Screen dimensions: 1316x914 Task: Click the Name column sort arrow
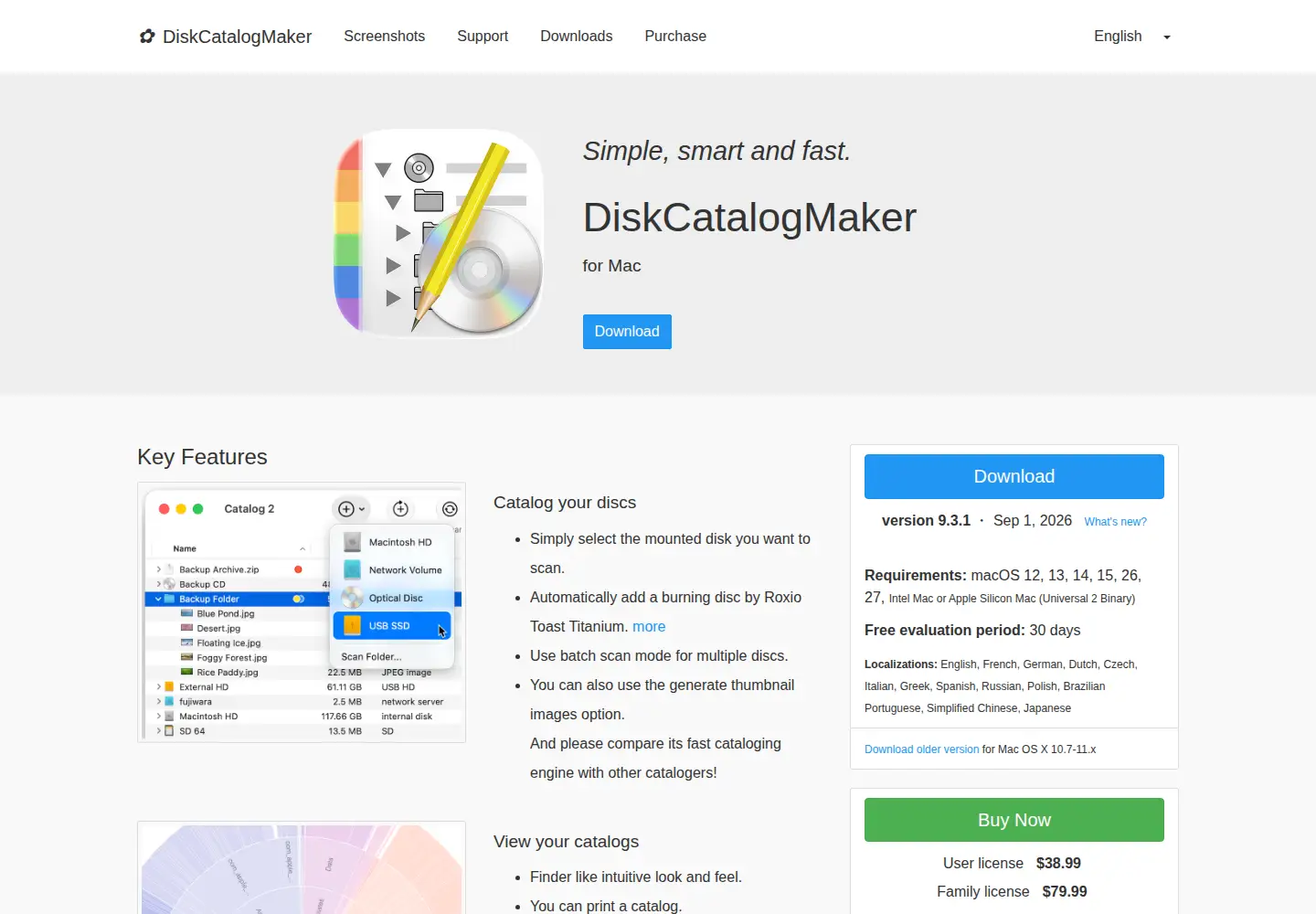[x=302, y=549]
